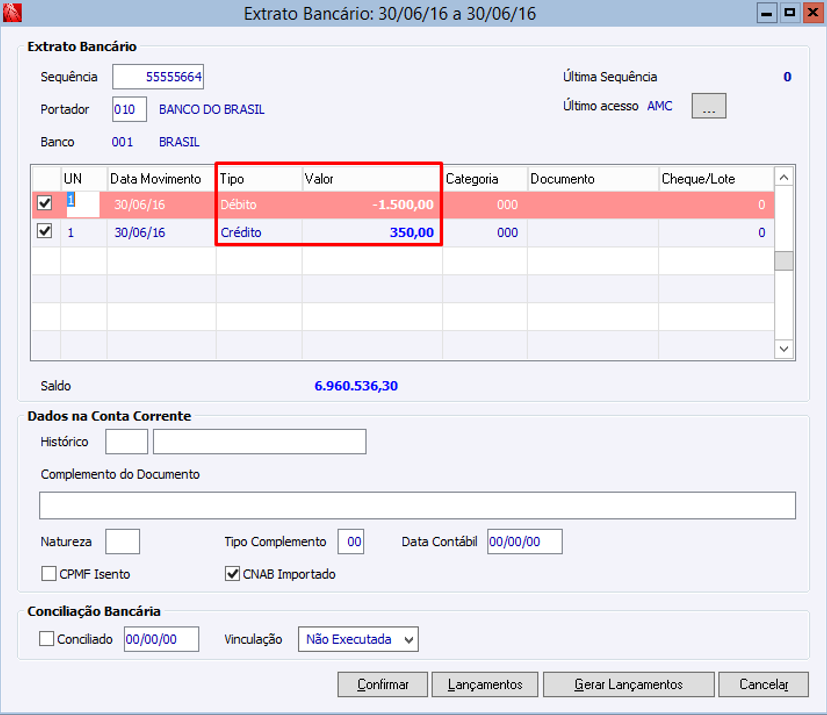The height and width of the screenshot is (715, 827).
Task: Click the Tipo Complemento field
Action: pos(351,542)
